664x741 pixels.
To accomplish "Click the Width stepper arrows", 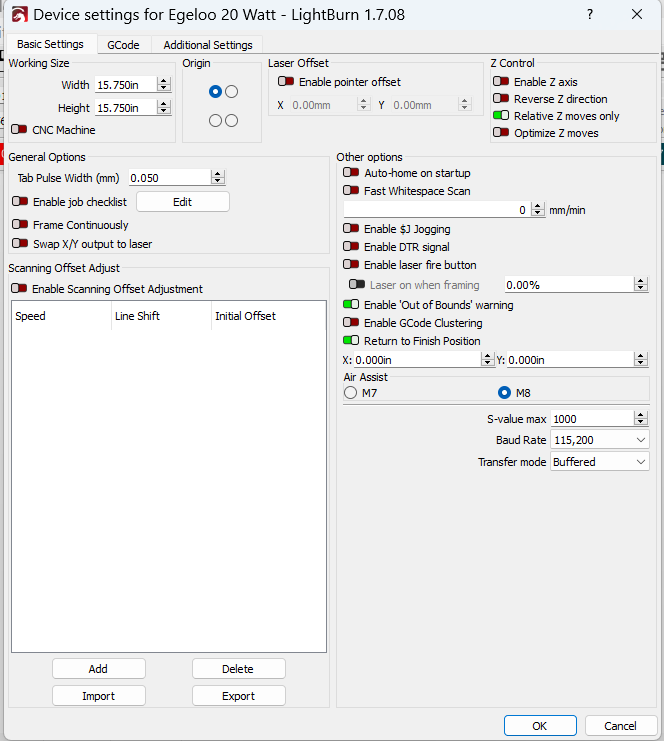I will (x=164, y=85).
